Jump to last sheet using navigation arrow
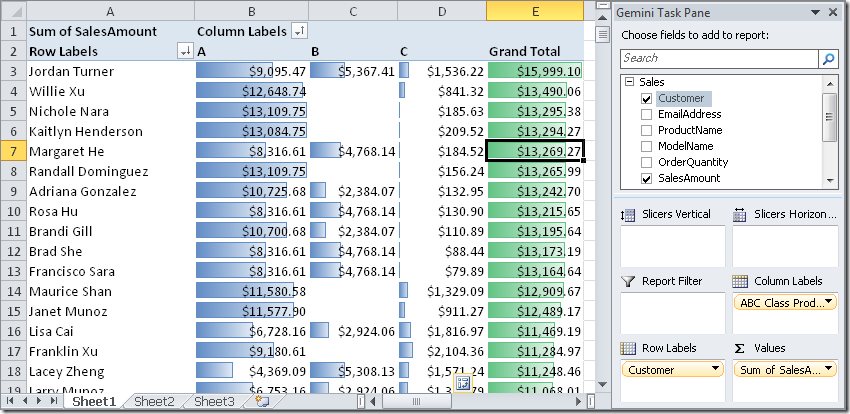Viewport: 850px width, 414px height. point(54,402)
